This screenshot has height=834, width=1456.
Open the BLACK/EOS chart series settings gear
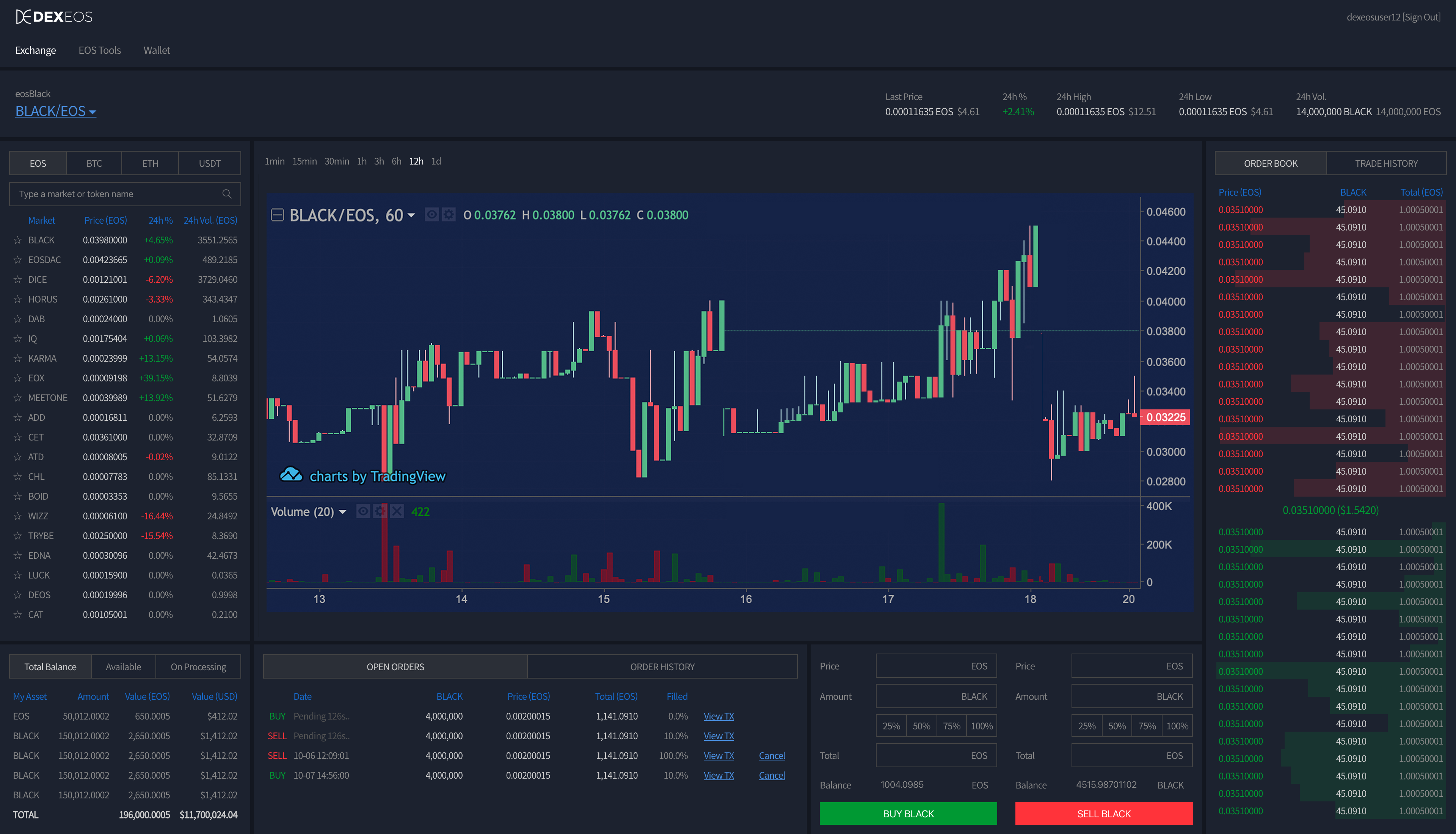point(449,215)
